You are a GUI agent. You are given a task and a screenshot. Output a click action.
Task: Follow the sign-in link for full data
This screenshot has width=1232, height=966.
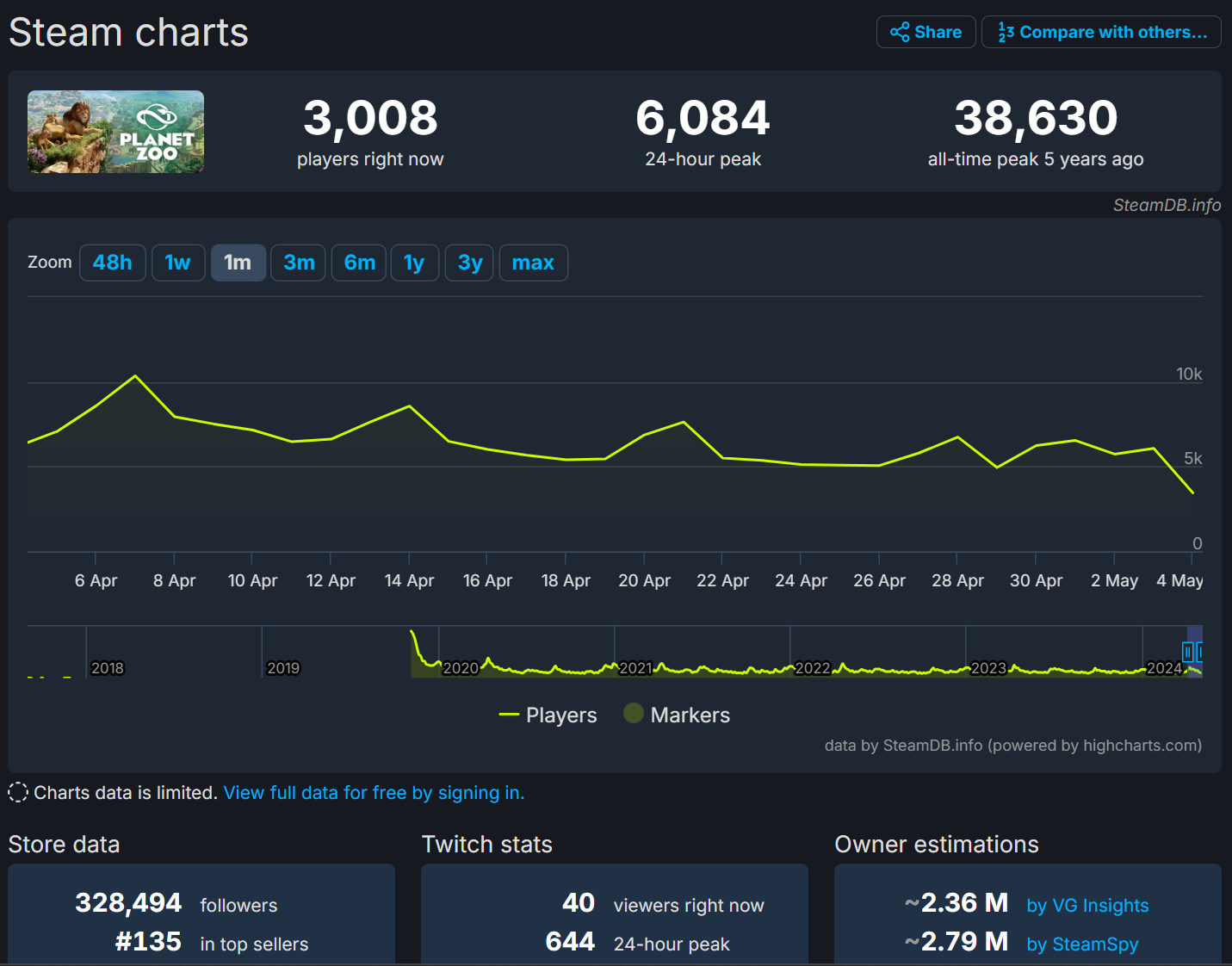point(374,792)
